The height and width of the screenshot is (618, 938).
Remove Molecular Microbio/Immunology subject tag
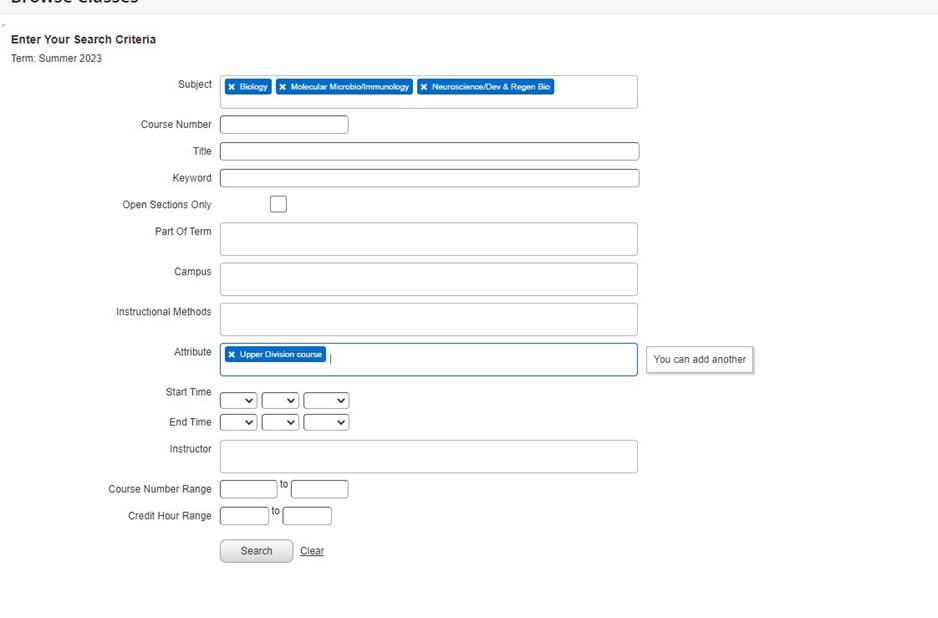tap(283, 87)
